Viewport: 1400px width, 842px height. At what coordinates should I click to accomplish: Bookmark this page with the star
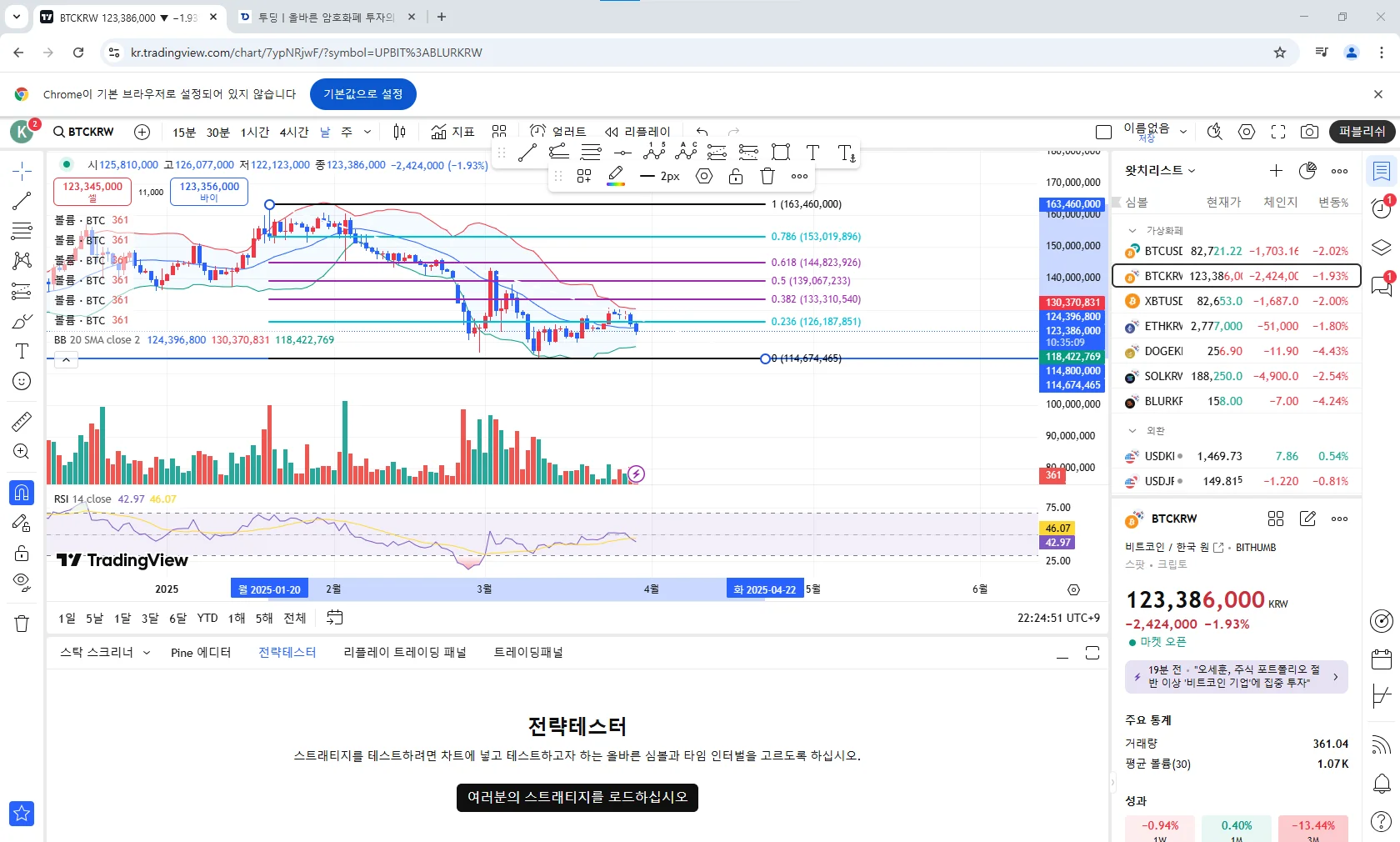coord(1280,53)
